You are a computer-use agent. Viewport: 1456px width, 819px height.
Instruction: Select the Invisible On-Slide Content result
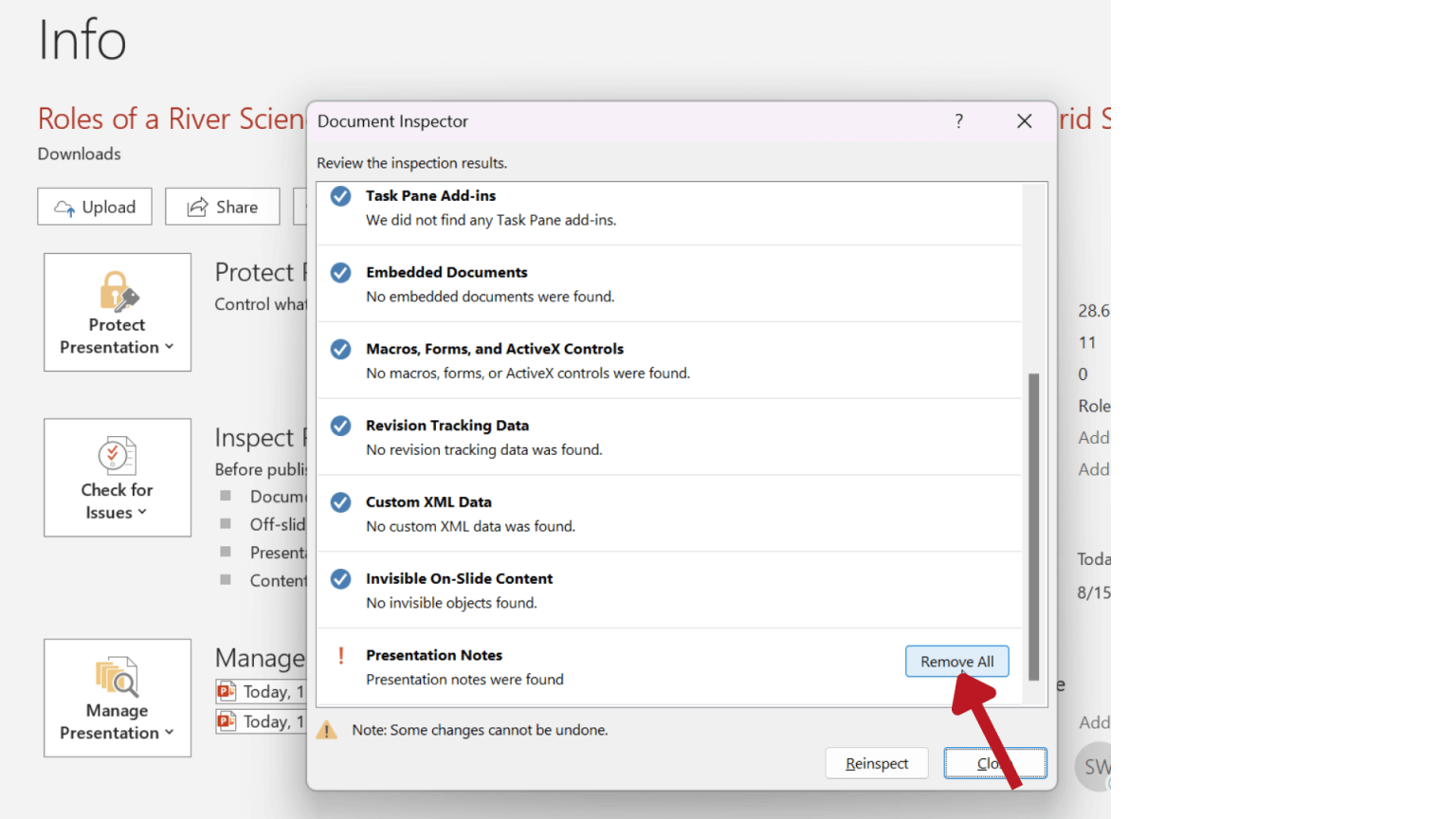tap(459, 590)
